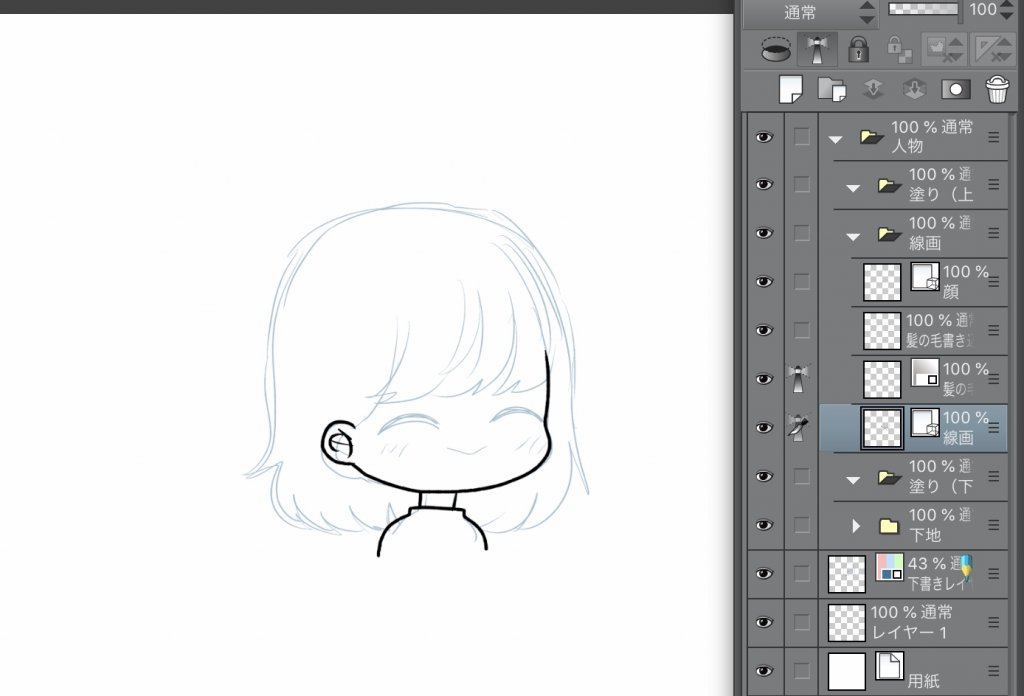This screenshot has height=696, width=1024.
Task: Click the create layer mask icon
Action: [x=955, y=89]
